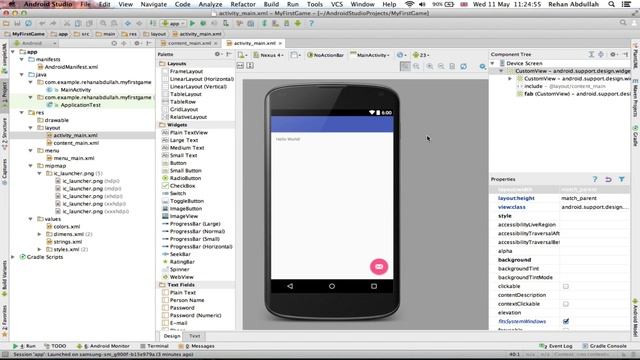This screenshot has height=360, width=640.
Task: Expand the dimens.xml group
Action: click(40, 234)
